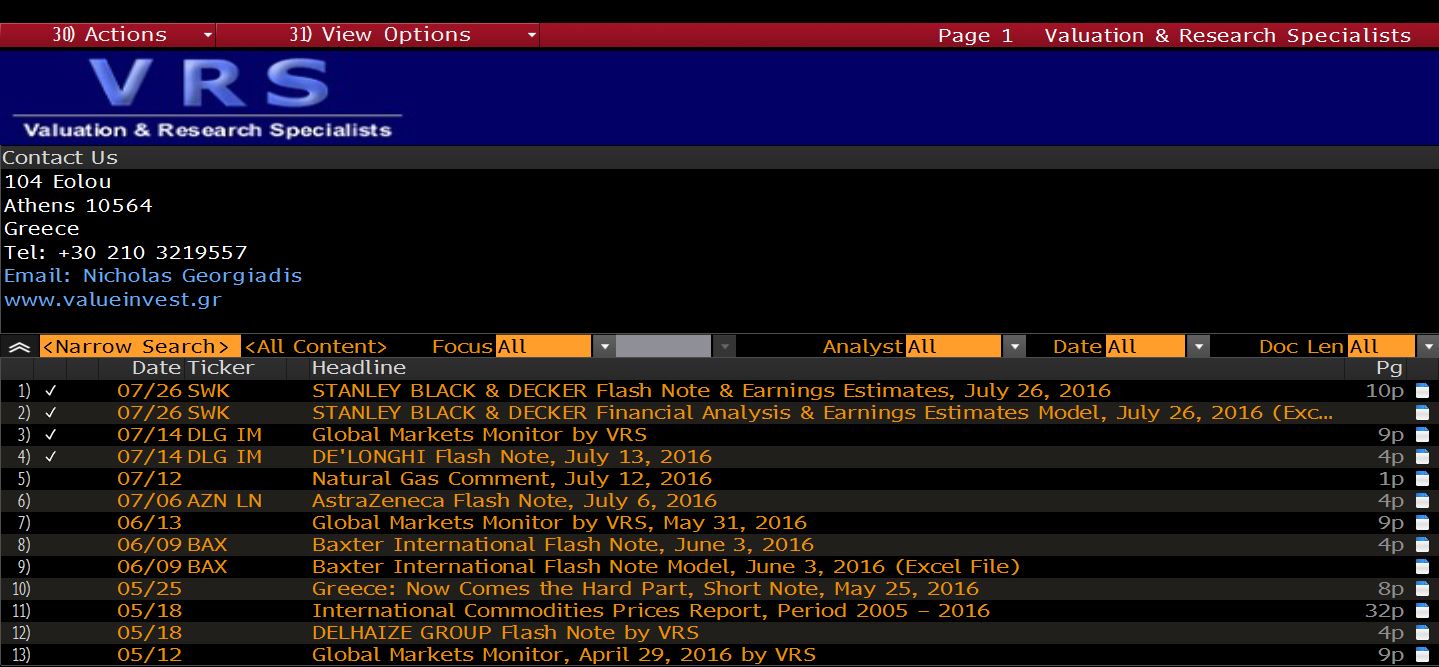Image resolution: width=1439 pixels, height=667 pixels.
Task: Open document icon for Natural Gas Comment
Action: pyautogui.click(x=1422, y=479)
